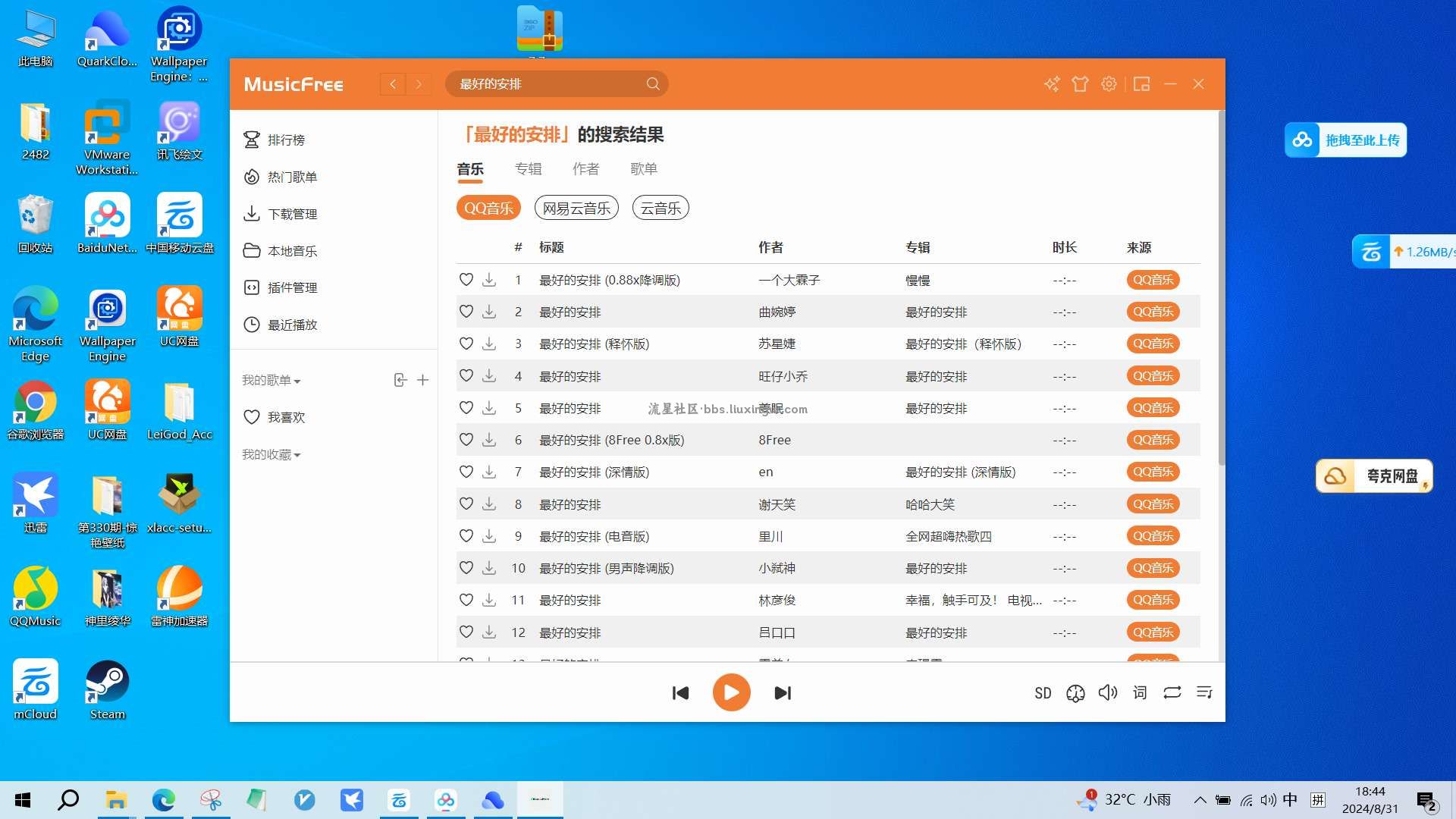Viewport: 1456px width, 819px height.
Task: Favorite song 1 最好的安排 (0.88x降调版)
Action: 466,280
